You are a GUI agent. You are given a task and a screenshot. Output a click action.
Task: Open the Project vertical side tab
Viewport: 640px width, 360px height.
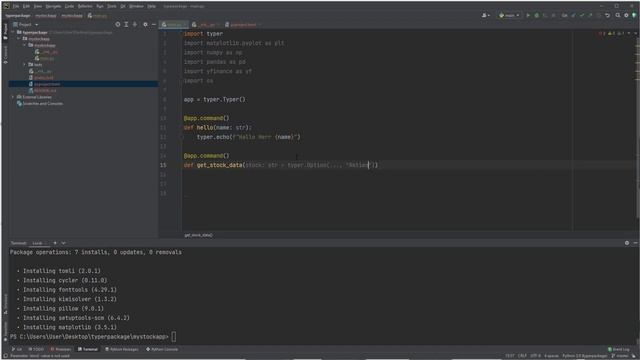click(5, 31)
